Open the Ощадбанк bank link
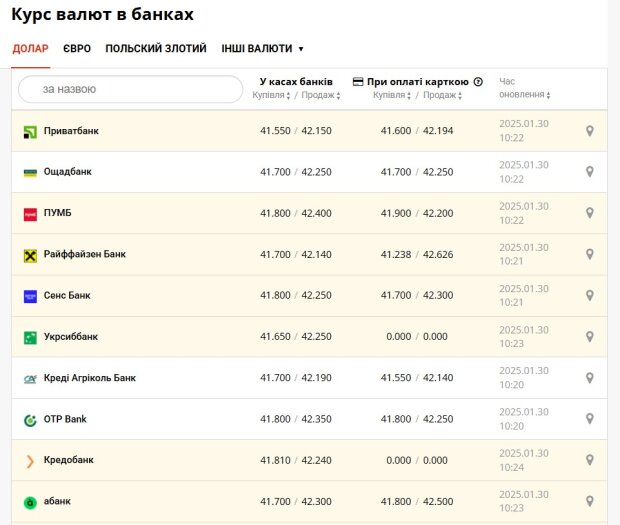Screen dimensions: 620x525 click(68, 172)
